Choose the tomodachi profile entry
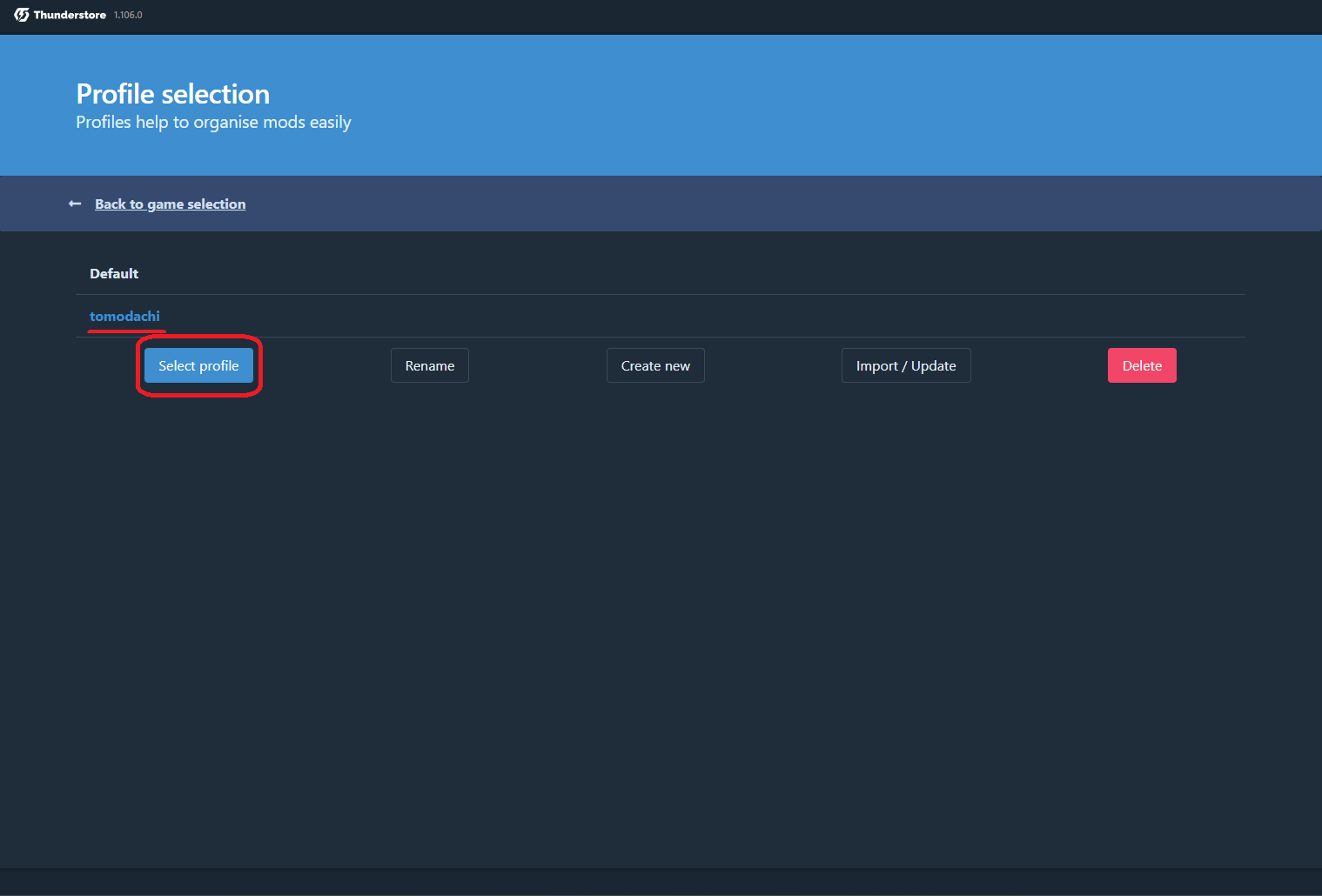 click(124, 316)
